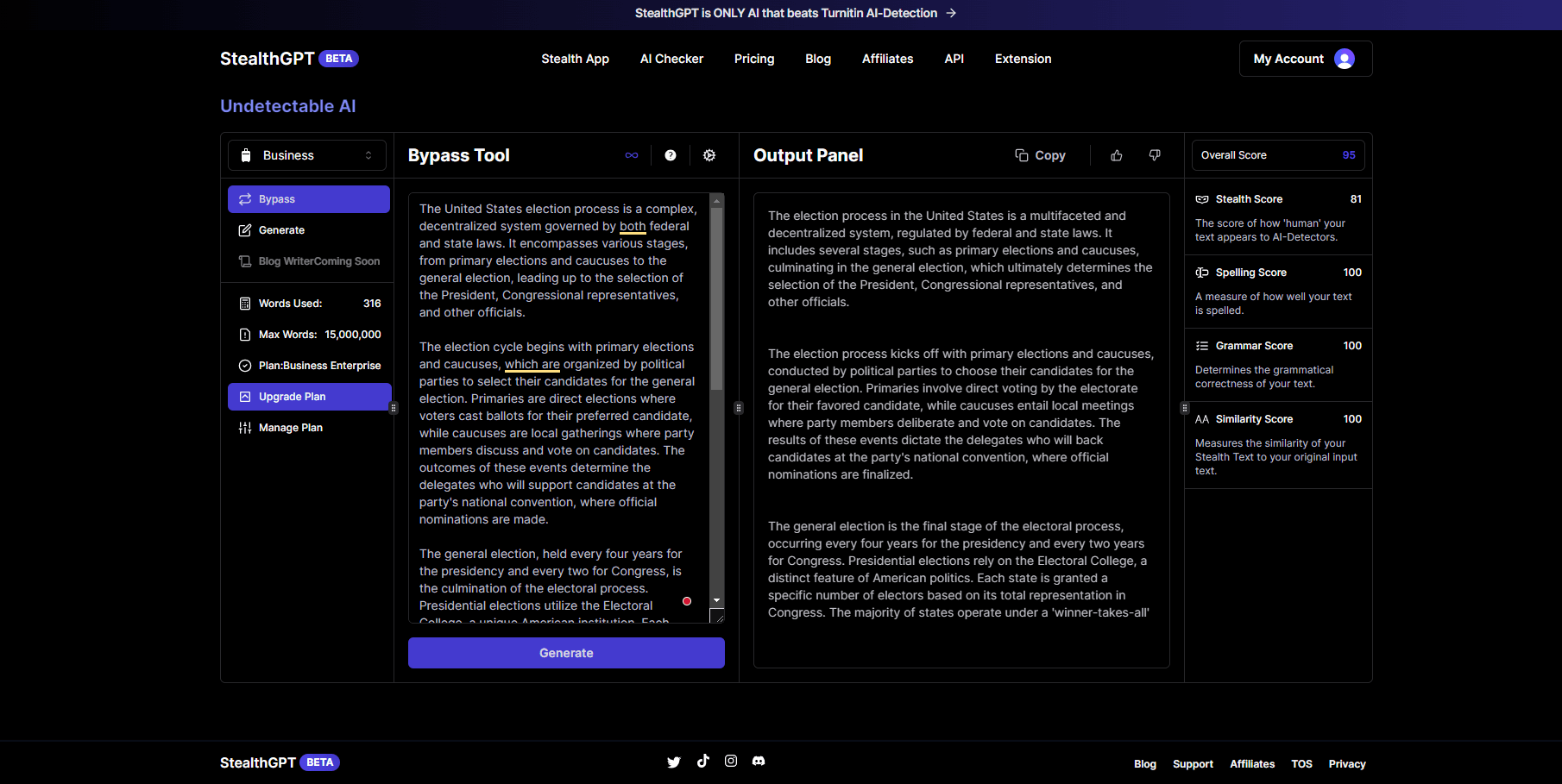Open StealthGPT TikTok page
Viewport: 1562px width, 784px height.
click(x=703, y=761)
